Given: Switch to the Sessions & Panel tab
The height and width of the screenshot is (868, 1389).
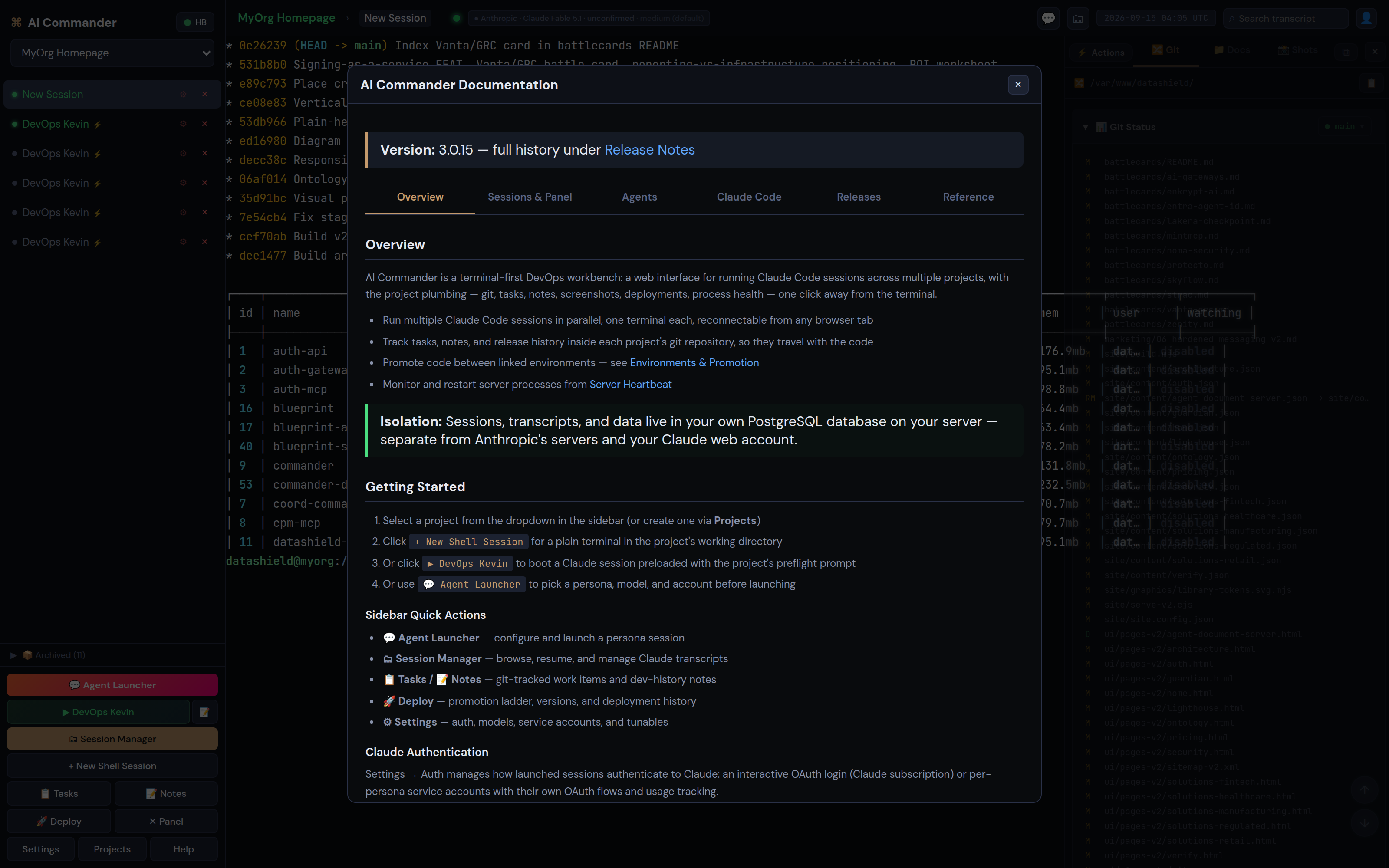Looking at the screenshot, I should coord(530,197).
